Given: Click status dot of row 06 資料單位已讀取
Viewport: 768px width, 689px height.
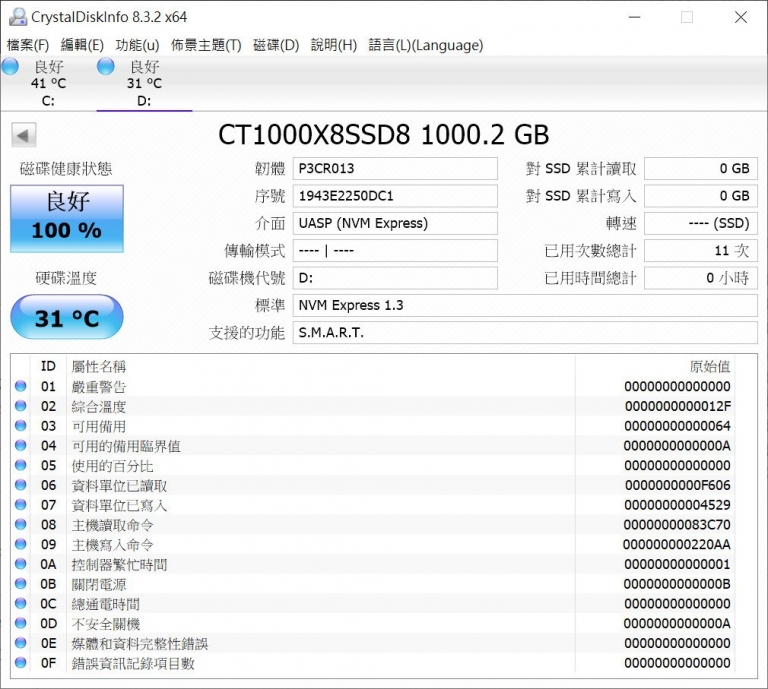Looking at the screenshot, I should (x=21, y=485).
